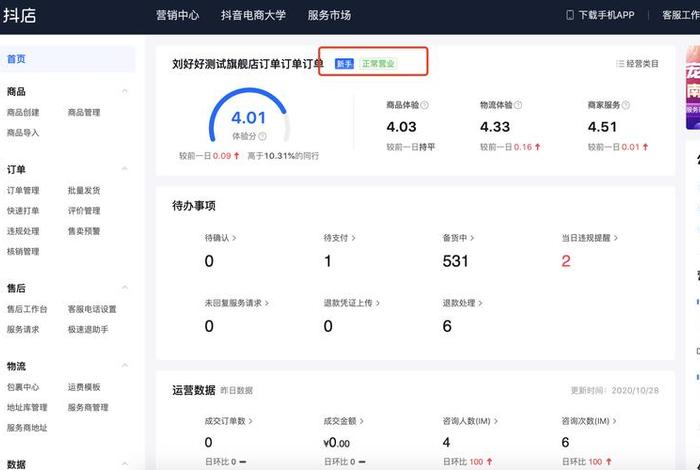This screenshot has height=470, width=700.
Task: Click the phone icon beside 下载手机APP
Action: [570, 15]
